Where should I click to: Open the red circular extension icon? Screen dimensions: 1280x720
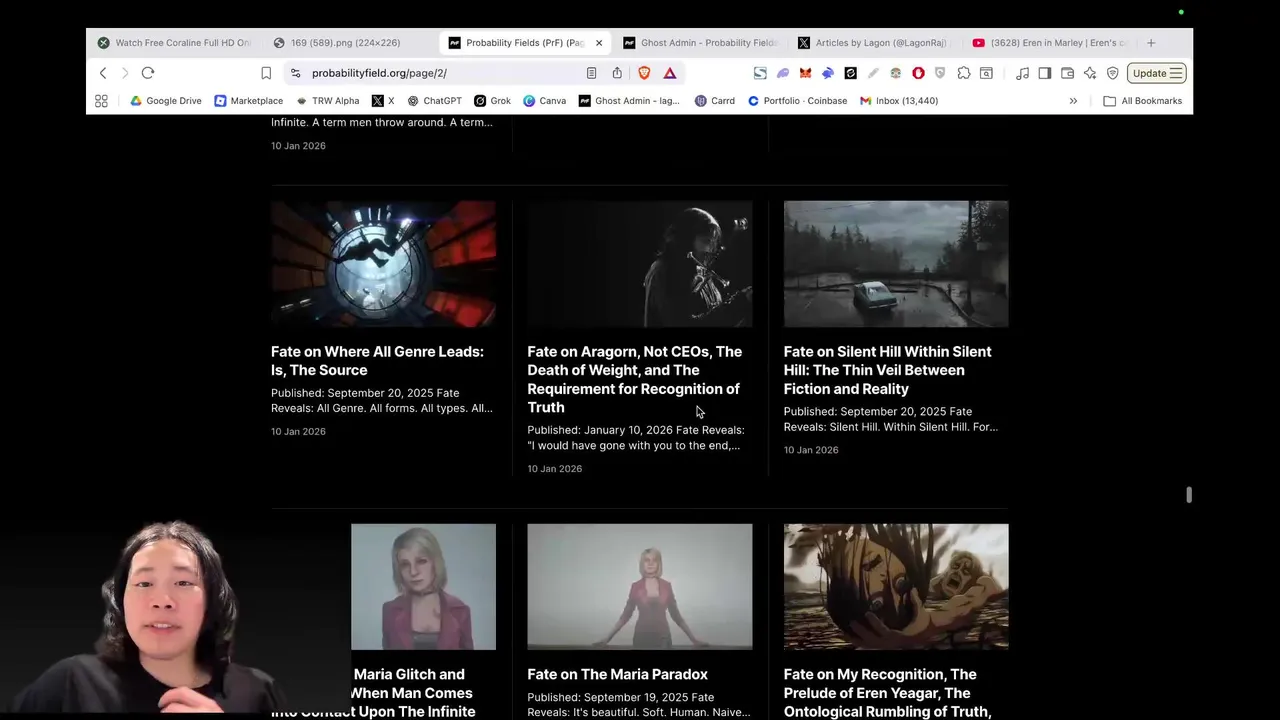[918, 73]
